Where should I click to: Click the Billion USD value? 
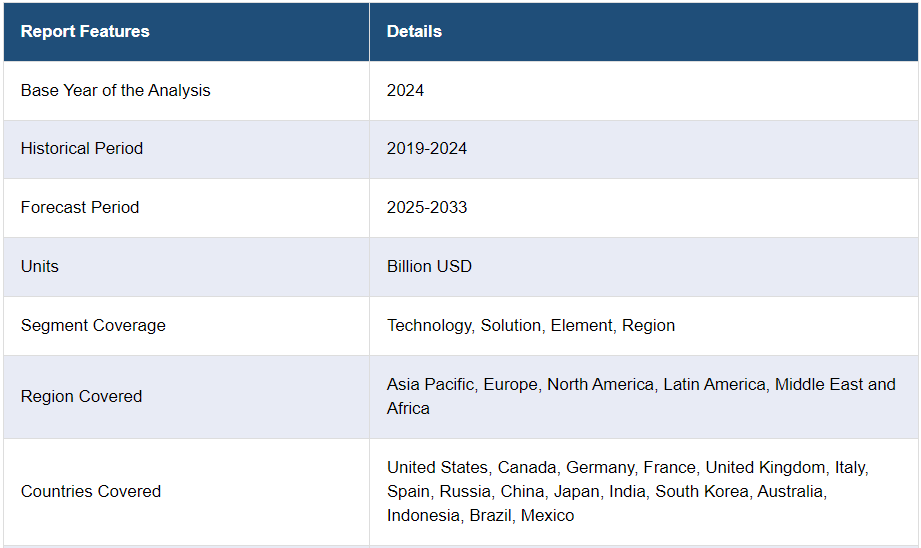[x=429, y=266]
